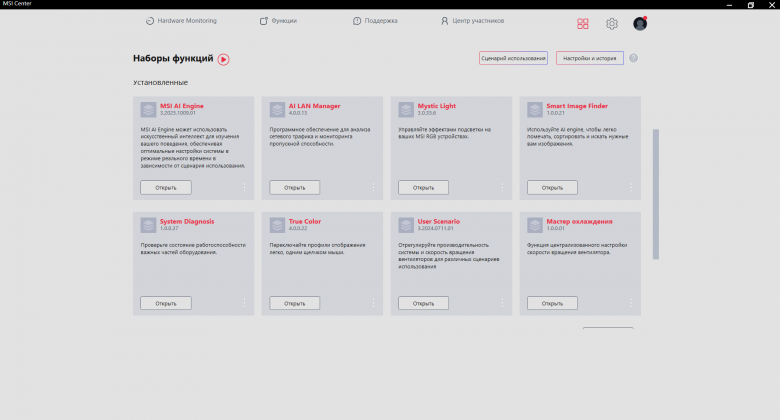The image size is (780, 420).
Task: Click the User Scenario card icon
Action: coord(406,225)
